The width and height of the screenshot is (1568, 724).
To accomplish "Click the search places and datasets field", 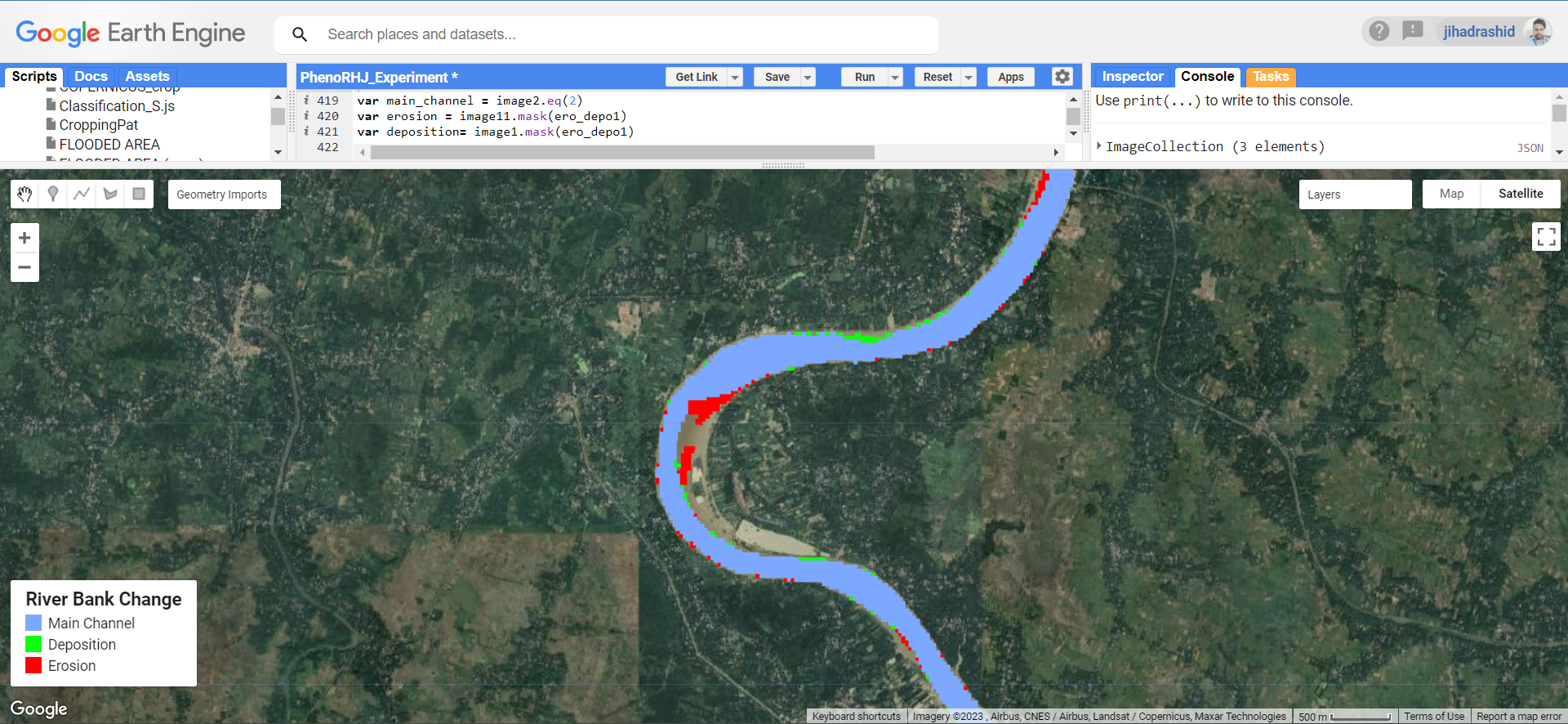I will 621,34.
